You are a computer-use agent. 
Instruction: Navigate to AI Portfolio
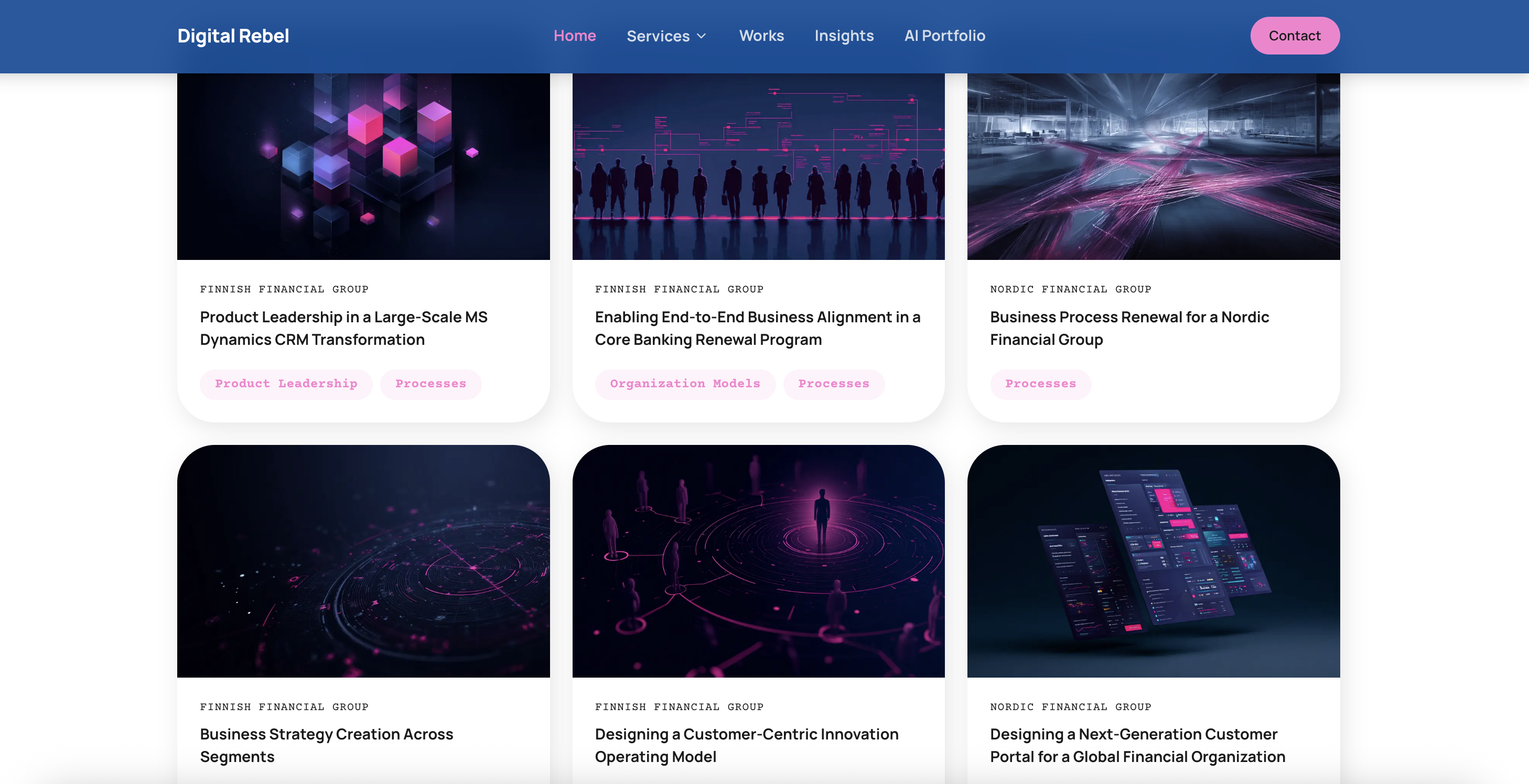[x=944, y=36]
